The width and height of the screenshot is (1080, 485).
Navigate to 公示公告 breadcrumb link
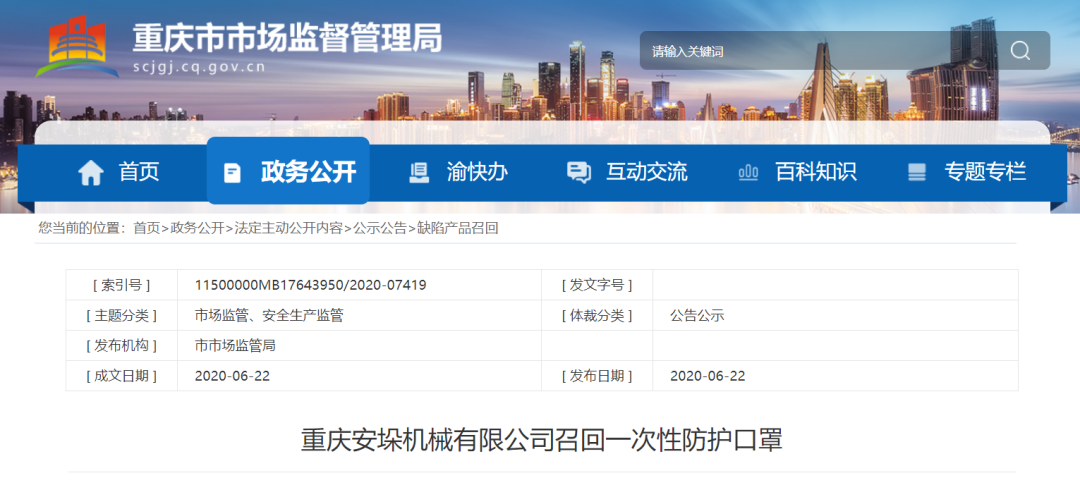pos(379,228)
